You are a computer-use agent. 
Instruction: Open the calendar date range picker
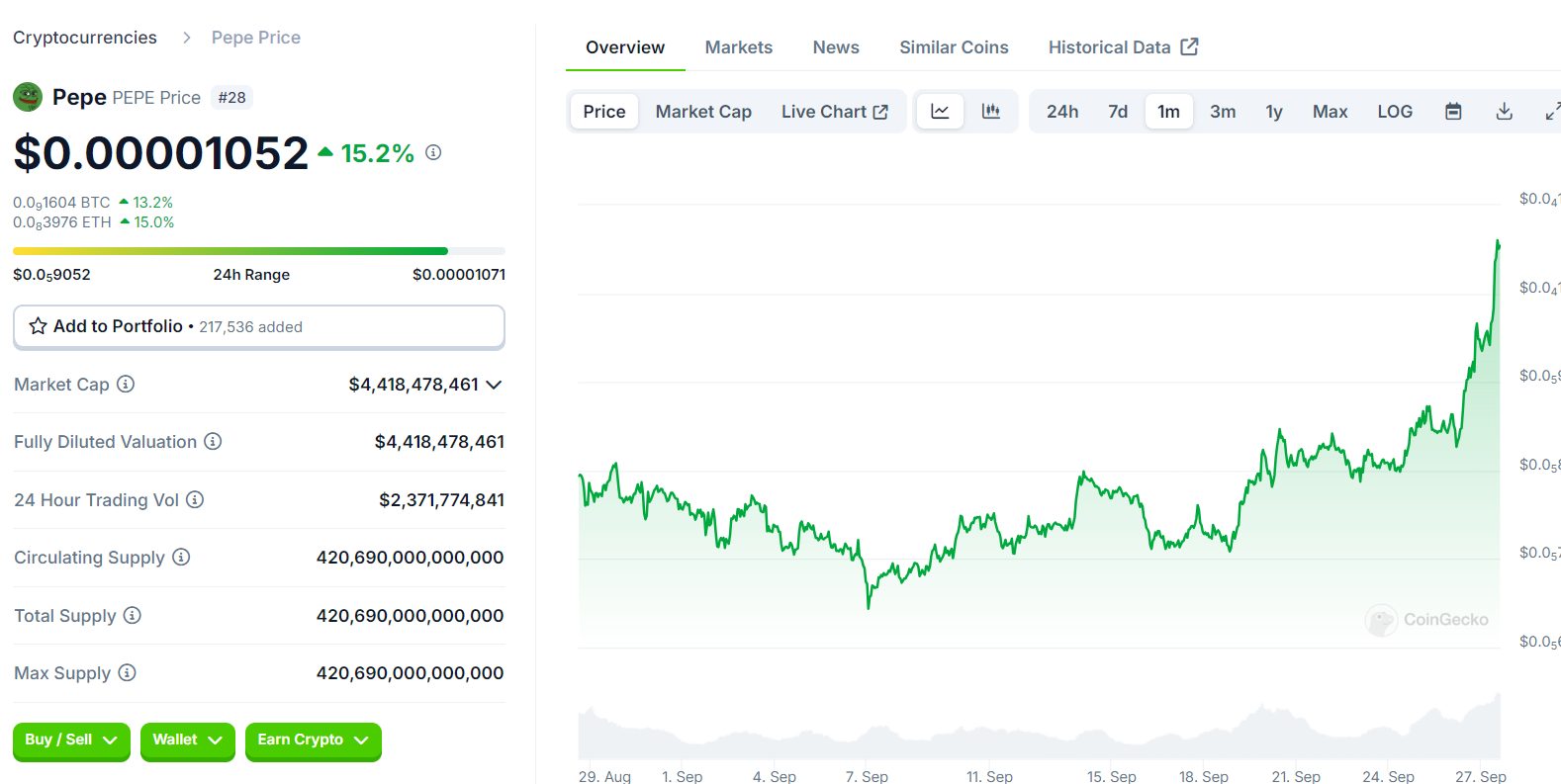pyautogui.click(x=1453, y=112)
